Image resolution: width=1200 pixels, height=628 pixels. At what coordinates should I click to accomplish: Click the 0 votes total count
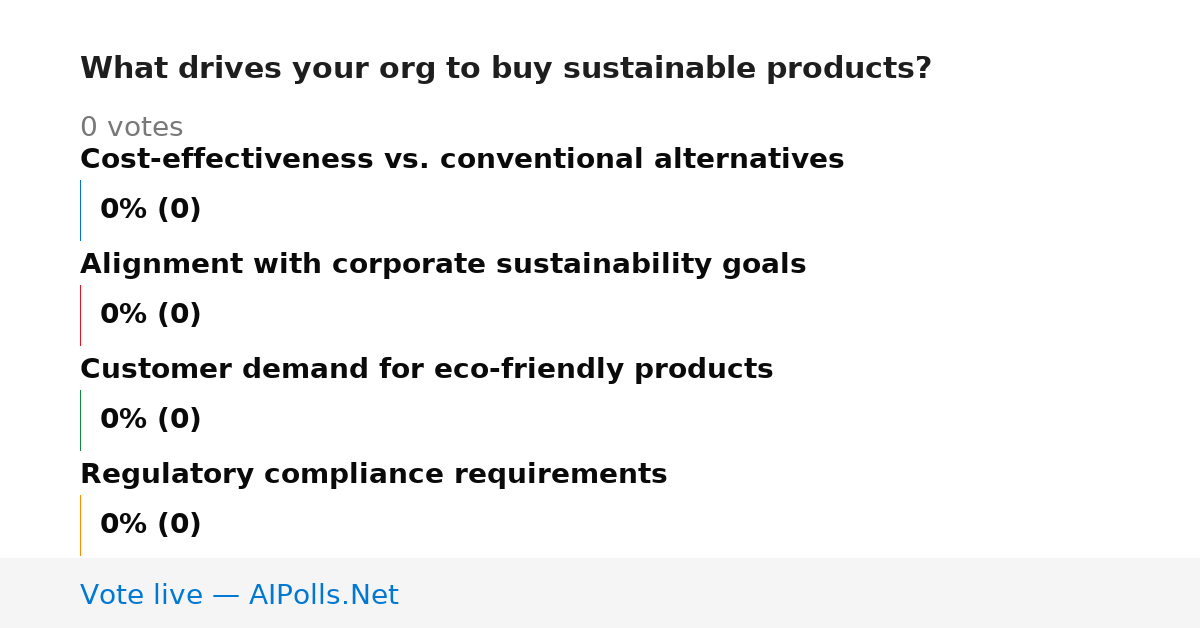[132, 128]
